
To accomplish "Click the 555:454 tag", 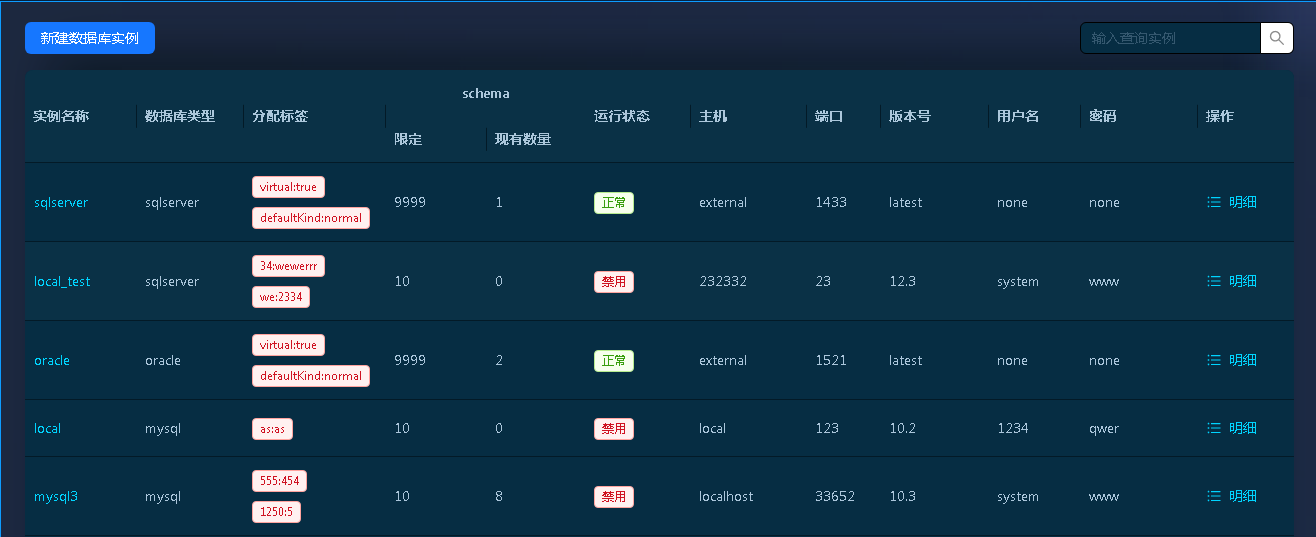I will (279, 481).
